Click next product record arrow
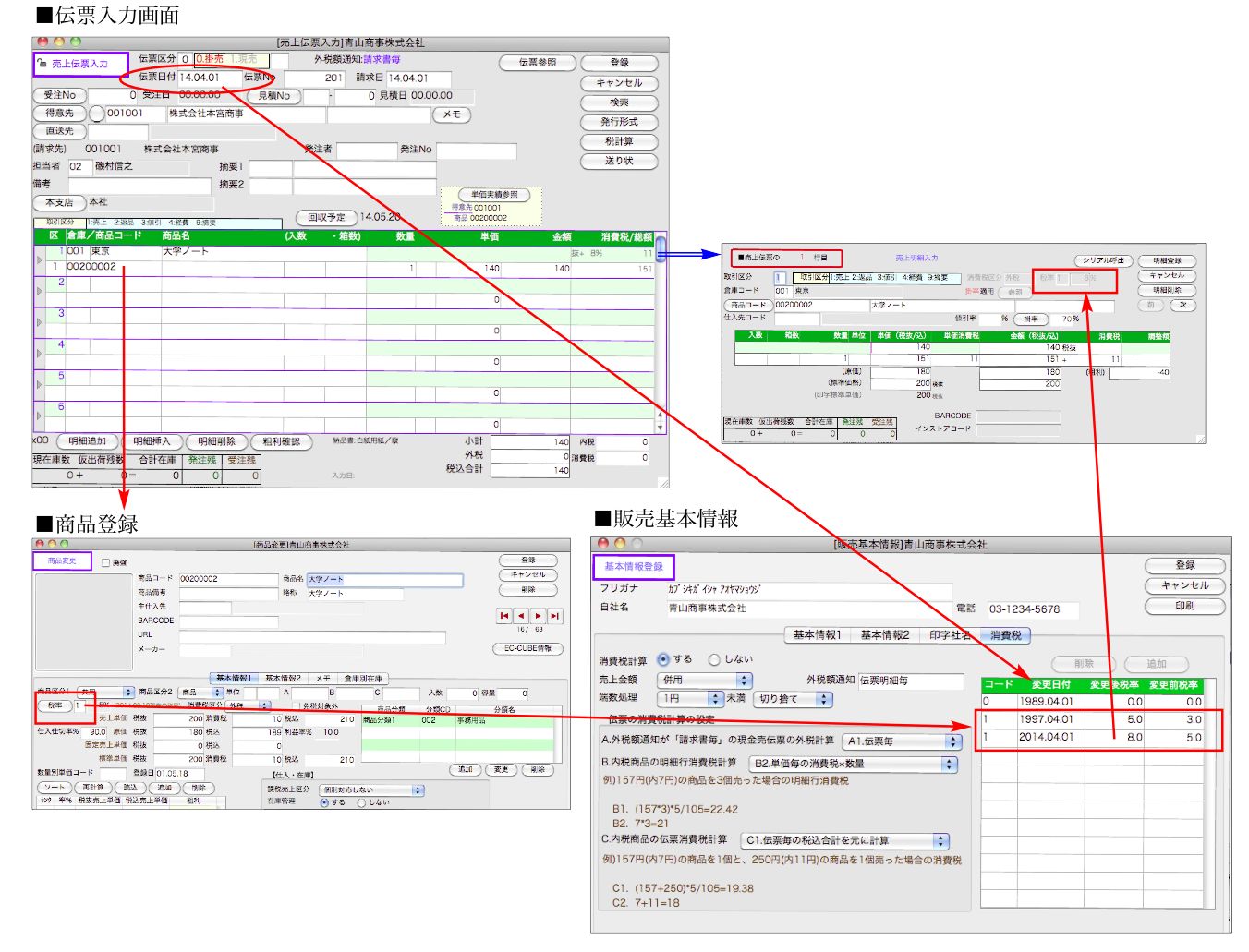 click(538, 615)
